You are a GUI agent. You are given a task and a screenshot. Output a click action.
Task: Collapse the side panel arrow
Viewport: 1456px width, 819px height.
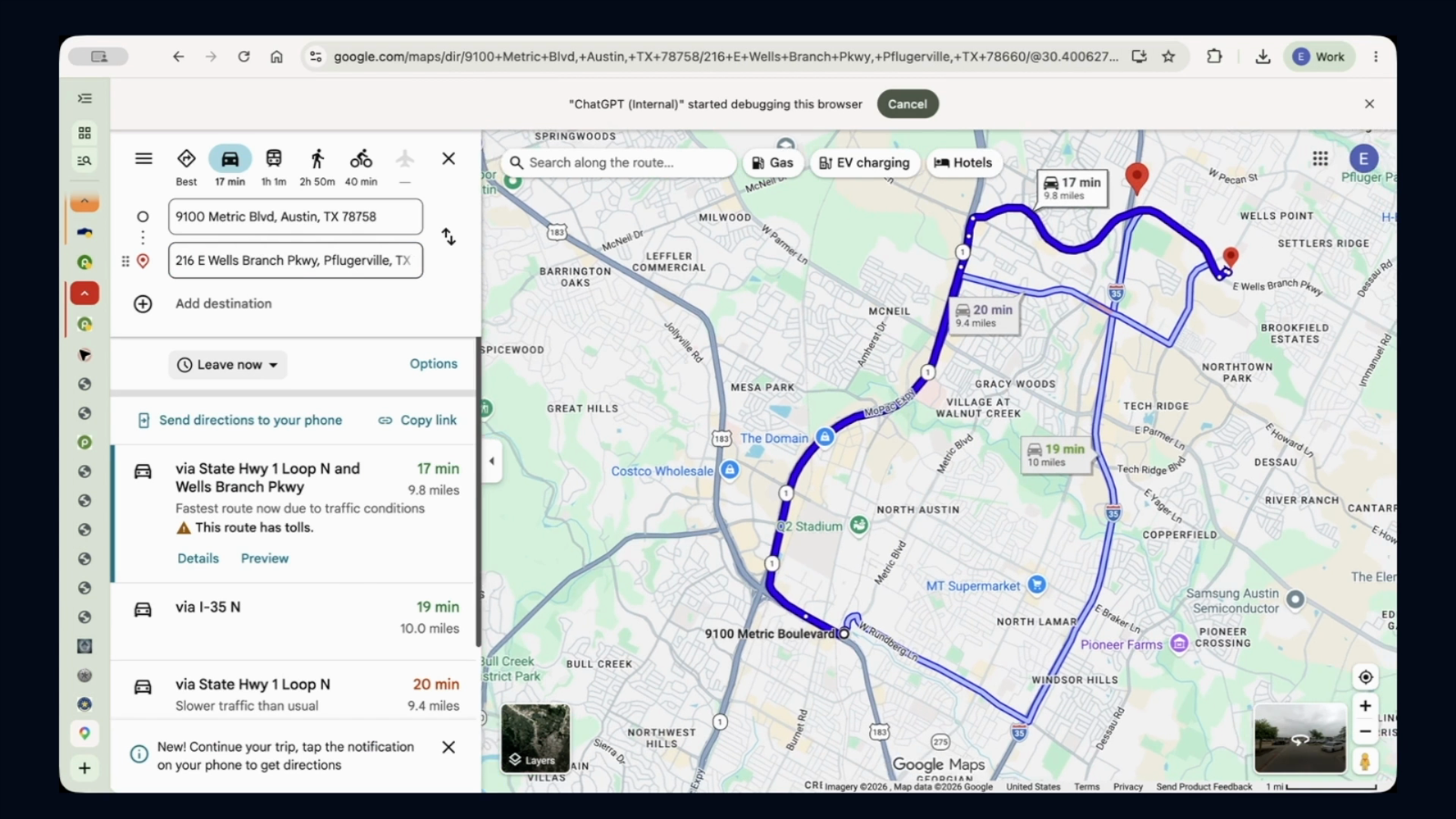click(x=491, y=461)
